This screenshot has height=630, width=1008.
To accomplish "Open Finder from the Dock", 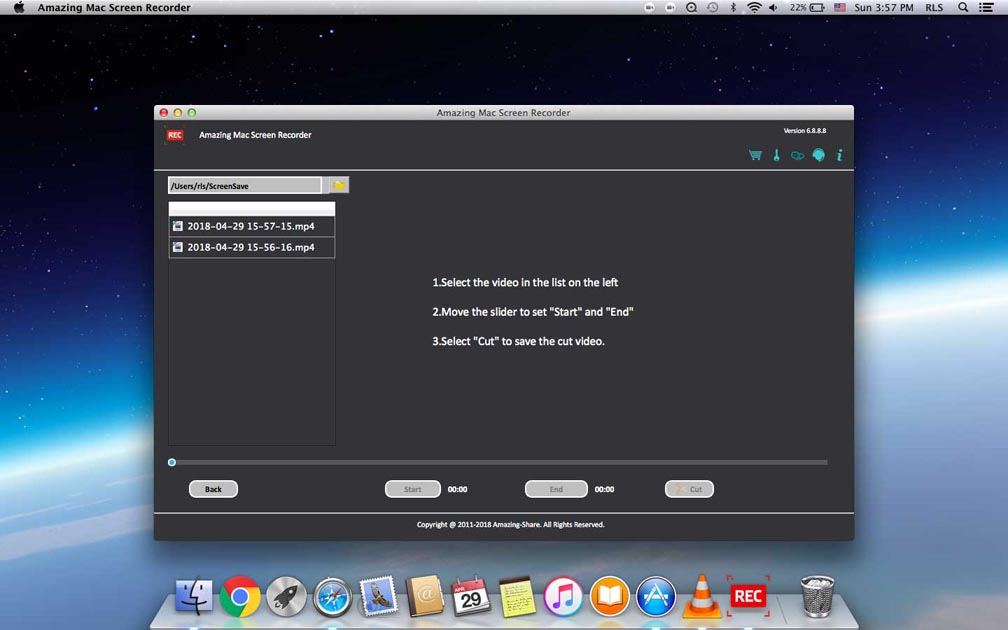I will coord(194,596).
